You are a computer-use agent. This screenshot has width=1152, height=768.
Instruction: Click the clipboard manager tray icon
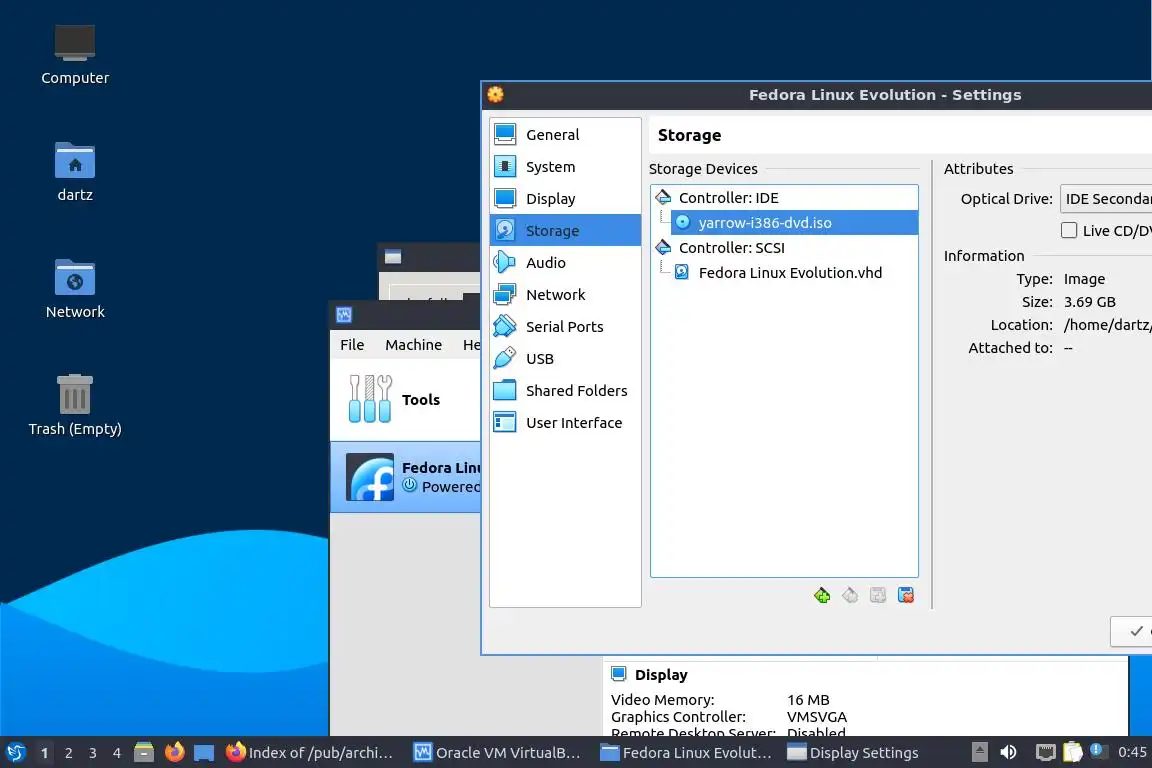tap(1073, 752)
